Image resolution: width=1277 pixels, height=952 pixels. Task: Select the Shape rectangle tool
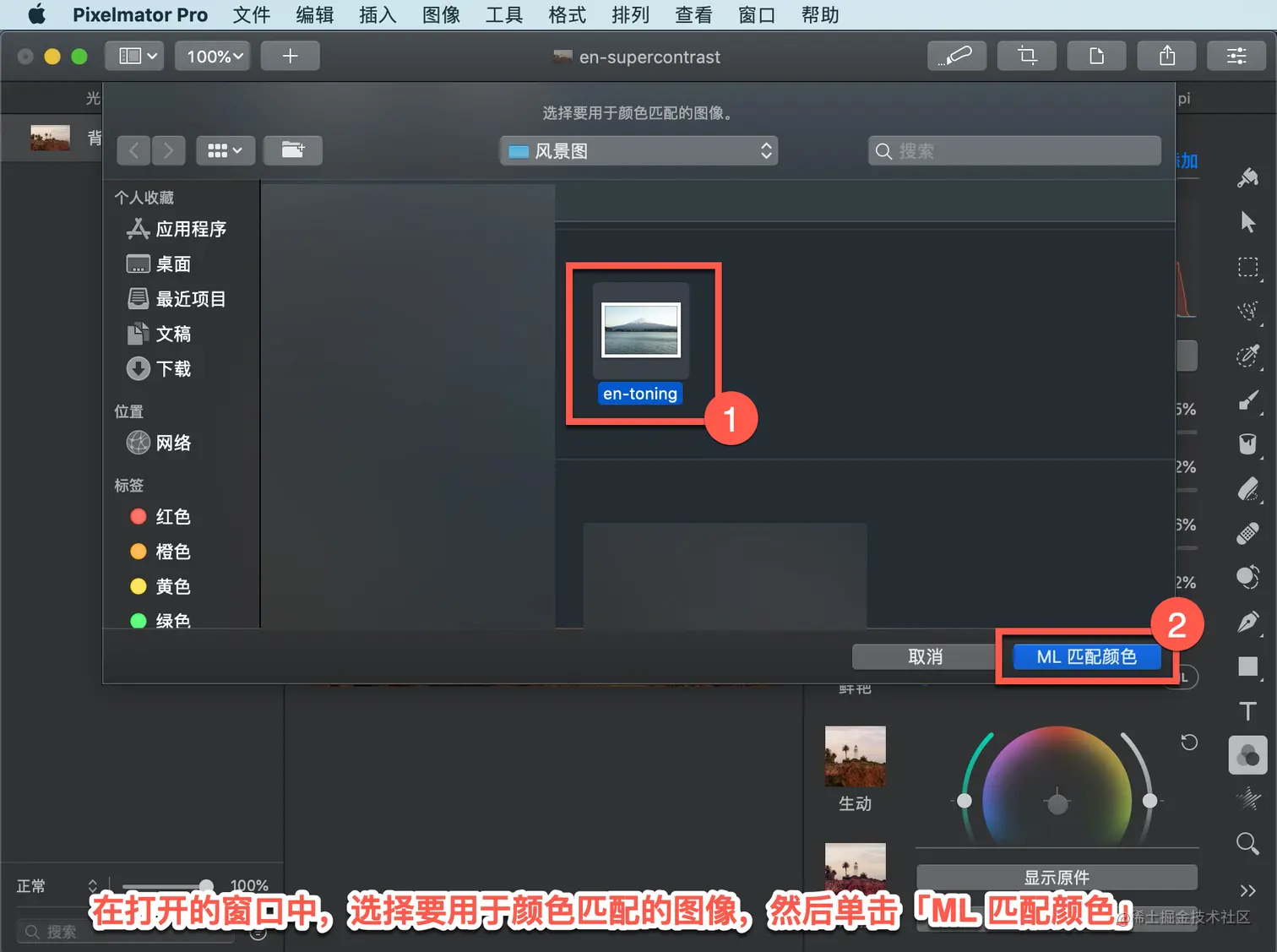(x=1247, y=666)
